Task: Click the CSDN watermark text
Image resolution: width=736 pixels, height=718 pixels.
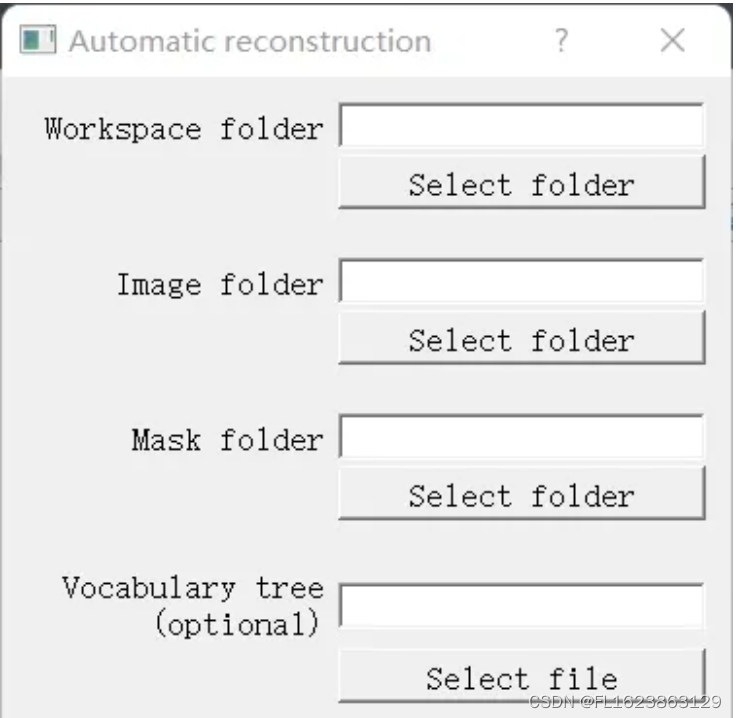Action: click(x=626, y=702)
